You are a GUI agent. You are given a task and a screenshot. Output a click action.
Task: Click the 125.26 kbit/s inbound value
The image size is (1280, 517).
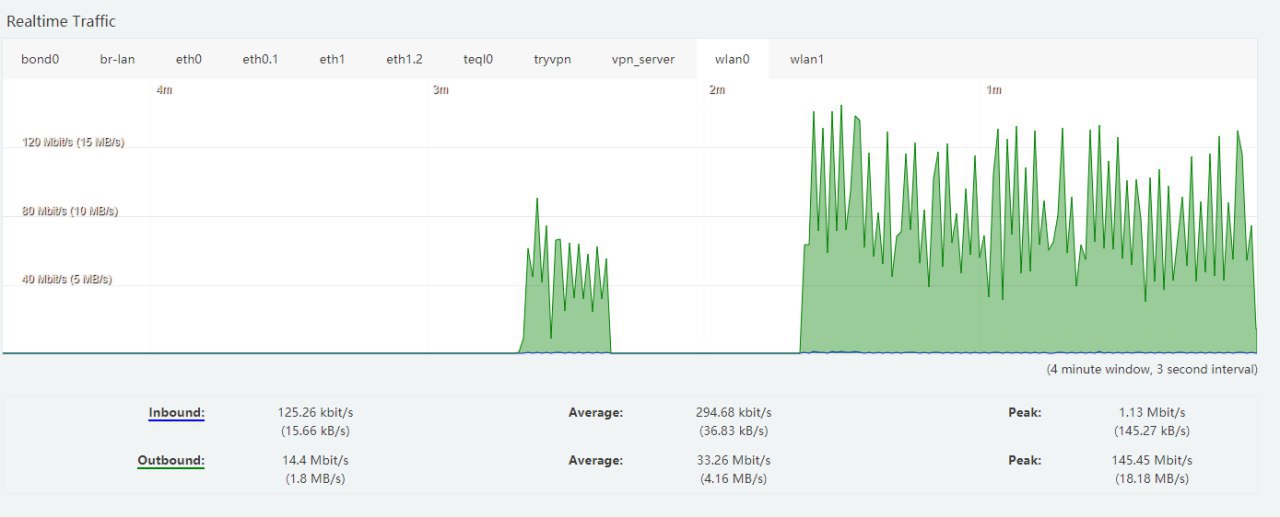tap(313, 412)
